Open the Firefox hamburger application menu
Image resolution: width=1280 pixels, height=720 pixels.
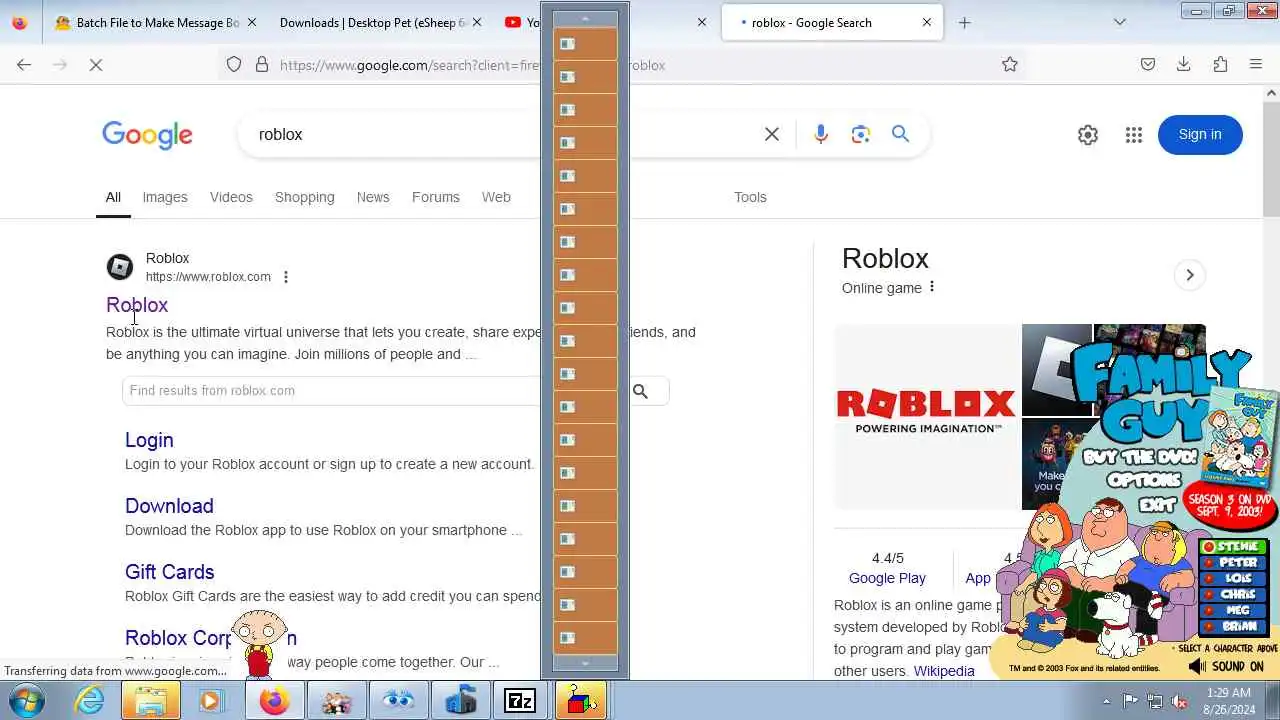pyautogui.click(x=1256, y=64)
